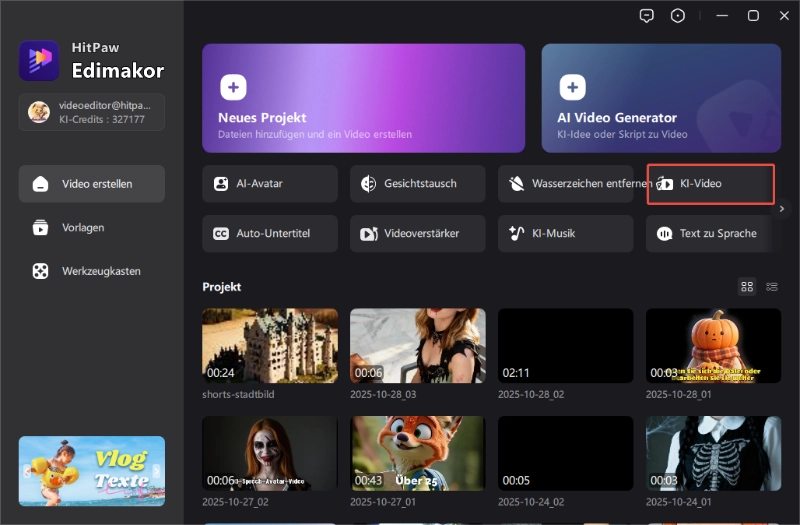Image resolution: width=800 pixels, height=525 pixels.
Task: Switch project list to grid view
Action: pyautogui.click(x=747, y=287)
